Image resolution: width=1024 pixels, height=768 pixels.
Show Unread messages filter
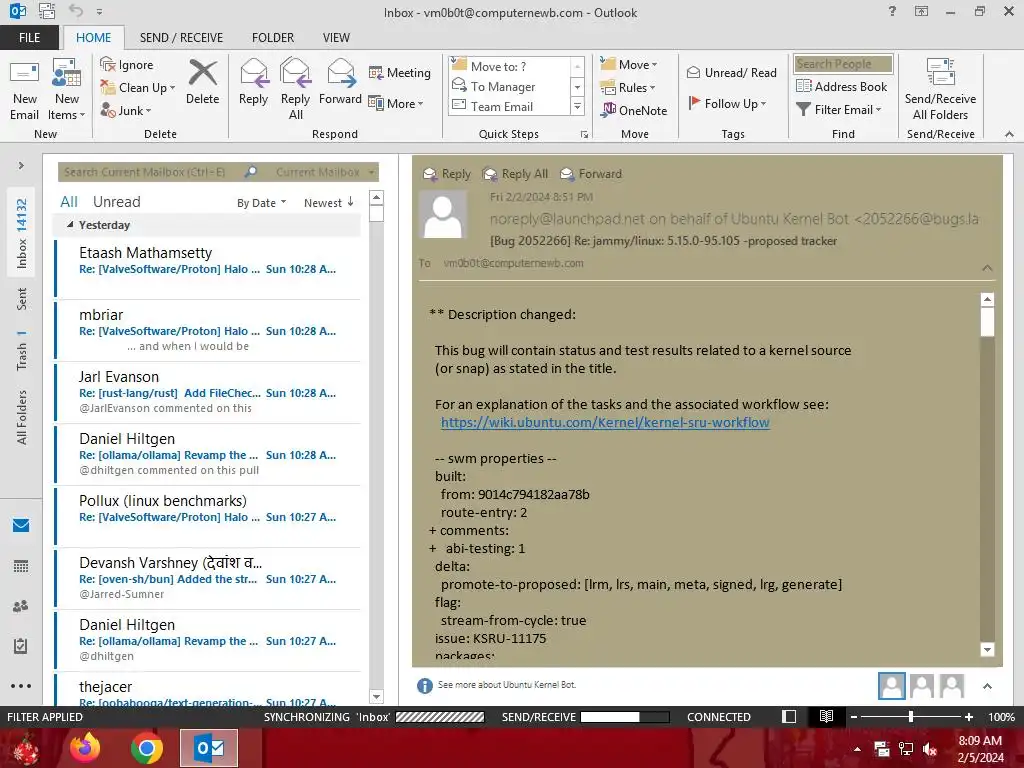(x=116, y=202)
